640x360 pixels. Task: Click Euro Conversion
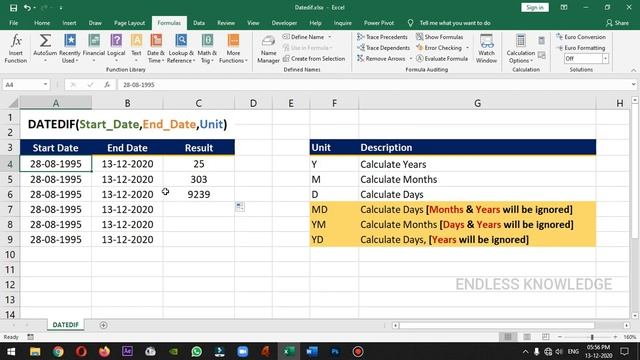coord(581,37)
